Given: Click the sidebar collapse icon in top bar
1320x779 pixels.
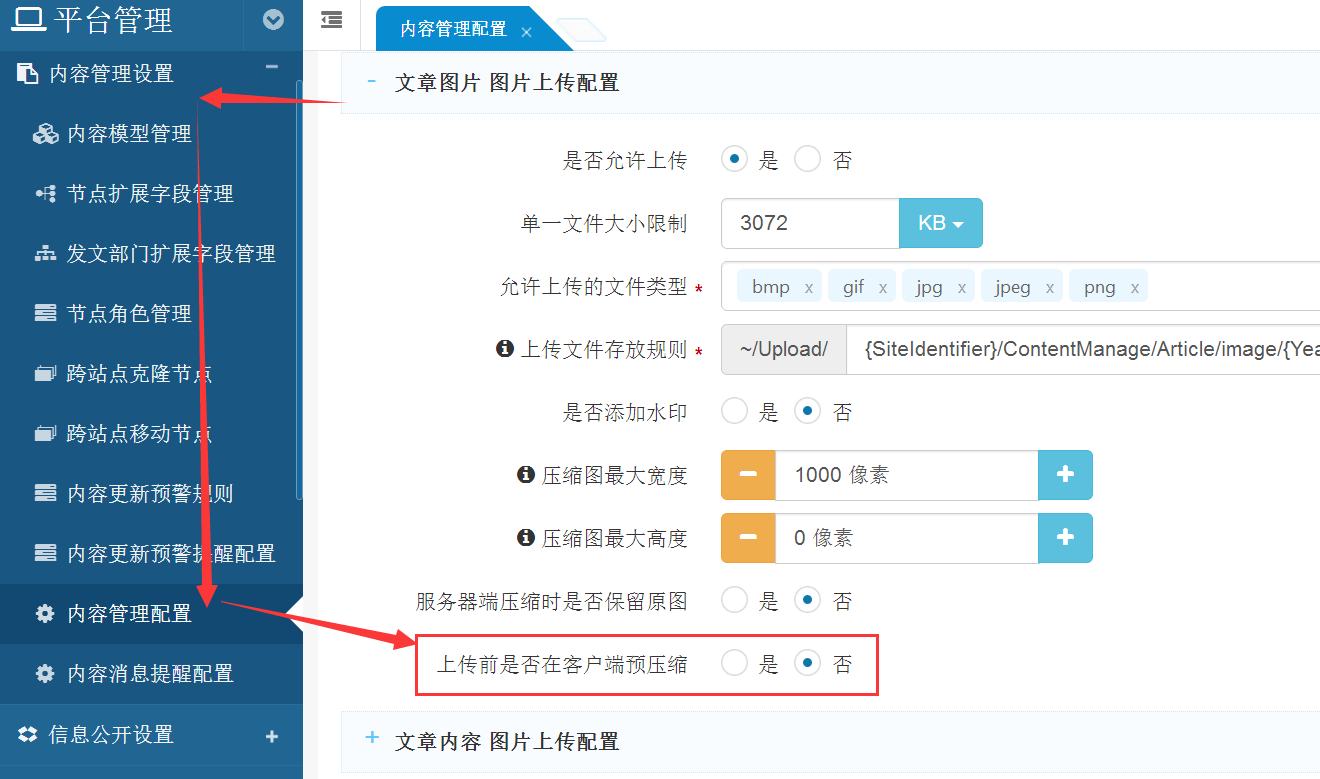Looking at the screenshot, I should pyautogui.click(x=331, y=20).
